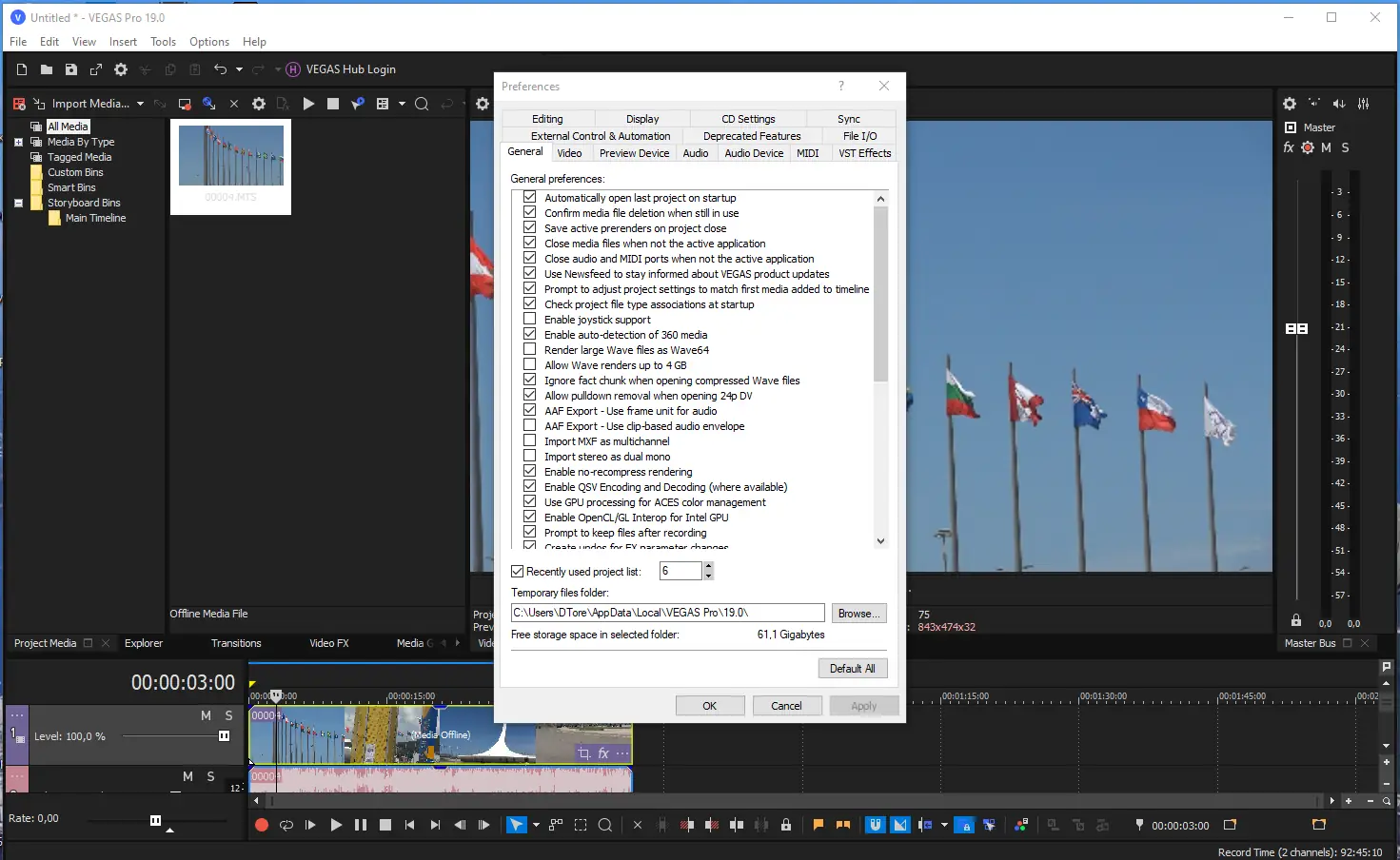Check Render large Wave files as Wave64
This screenshot has height=860, width=1400.
[530, 350]
